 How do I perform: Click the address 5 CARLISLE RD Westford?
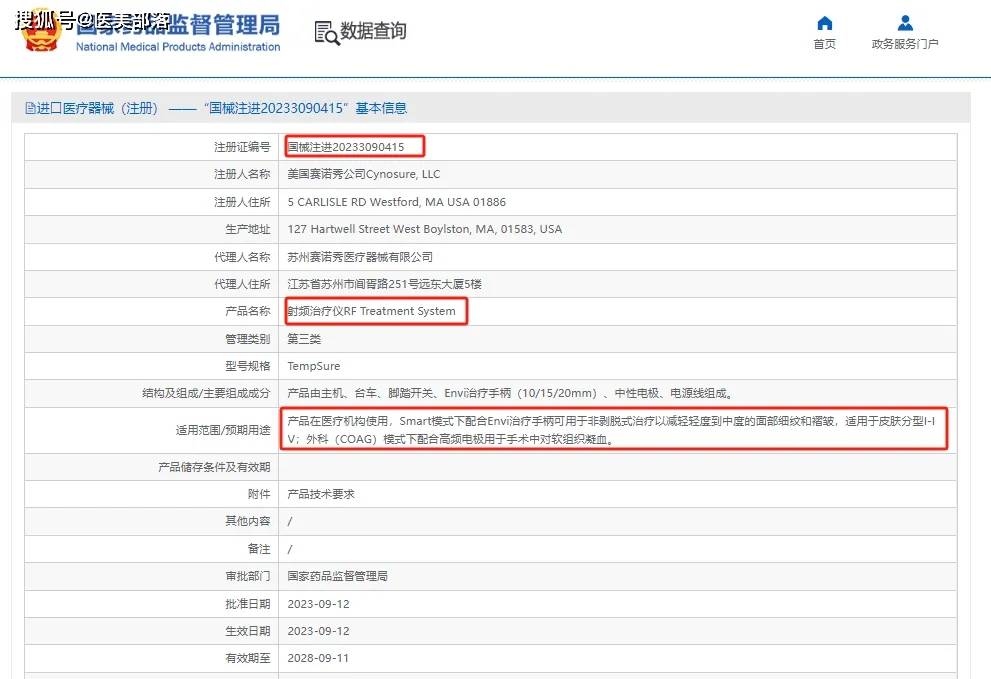tap(396, 202)
